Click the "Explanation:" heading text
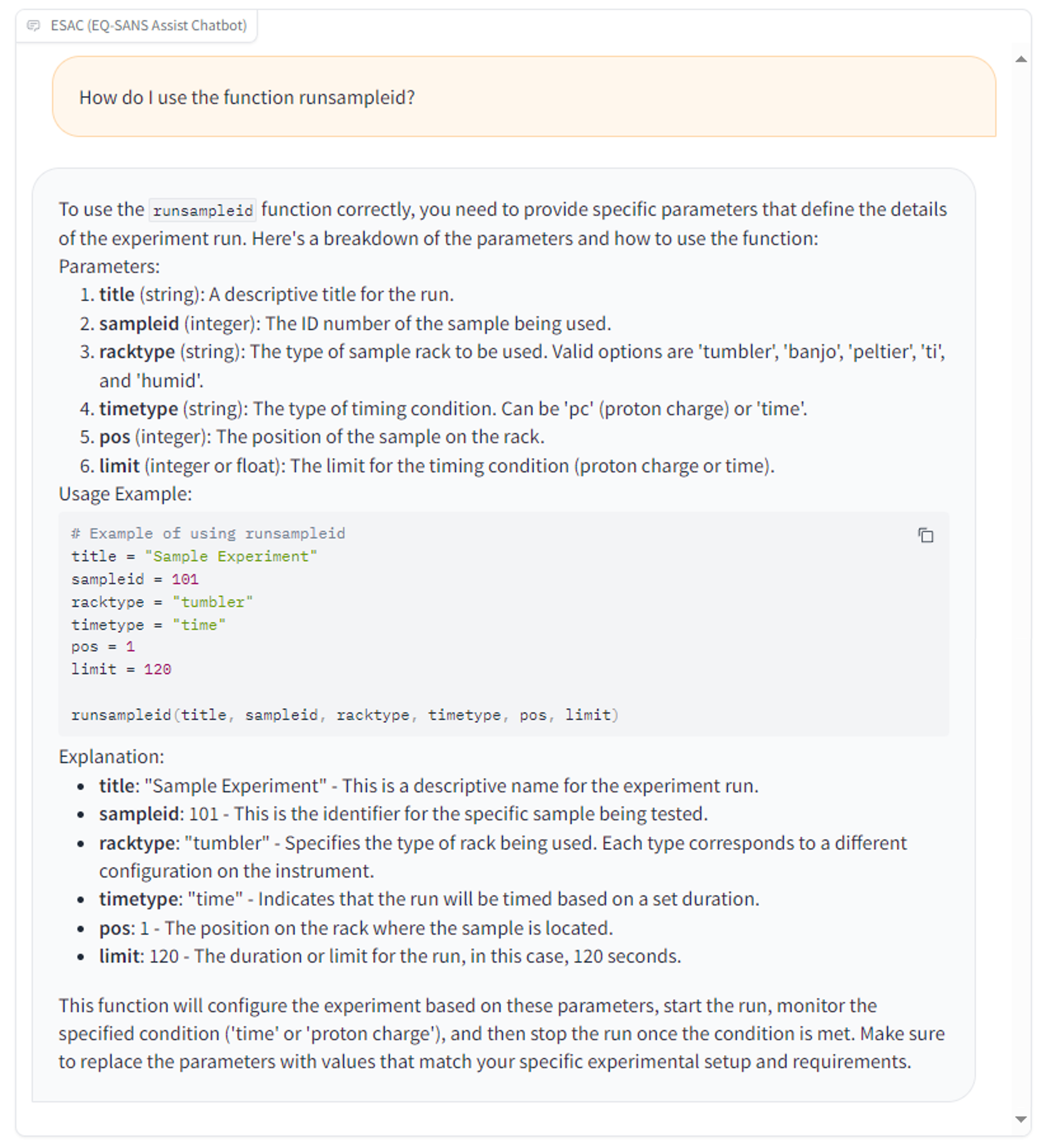 click(112, 757)
